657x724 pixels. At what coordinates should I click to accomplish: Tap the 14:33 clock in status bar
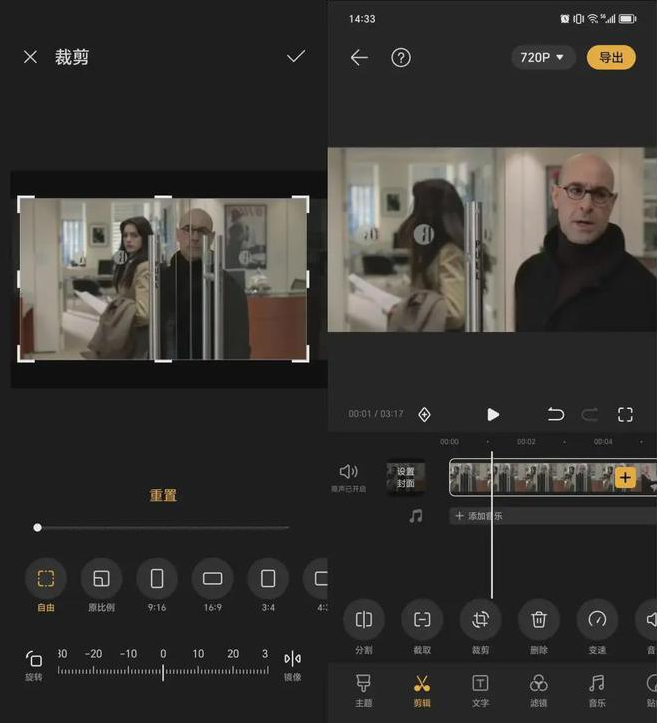pos(362,19)
